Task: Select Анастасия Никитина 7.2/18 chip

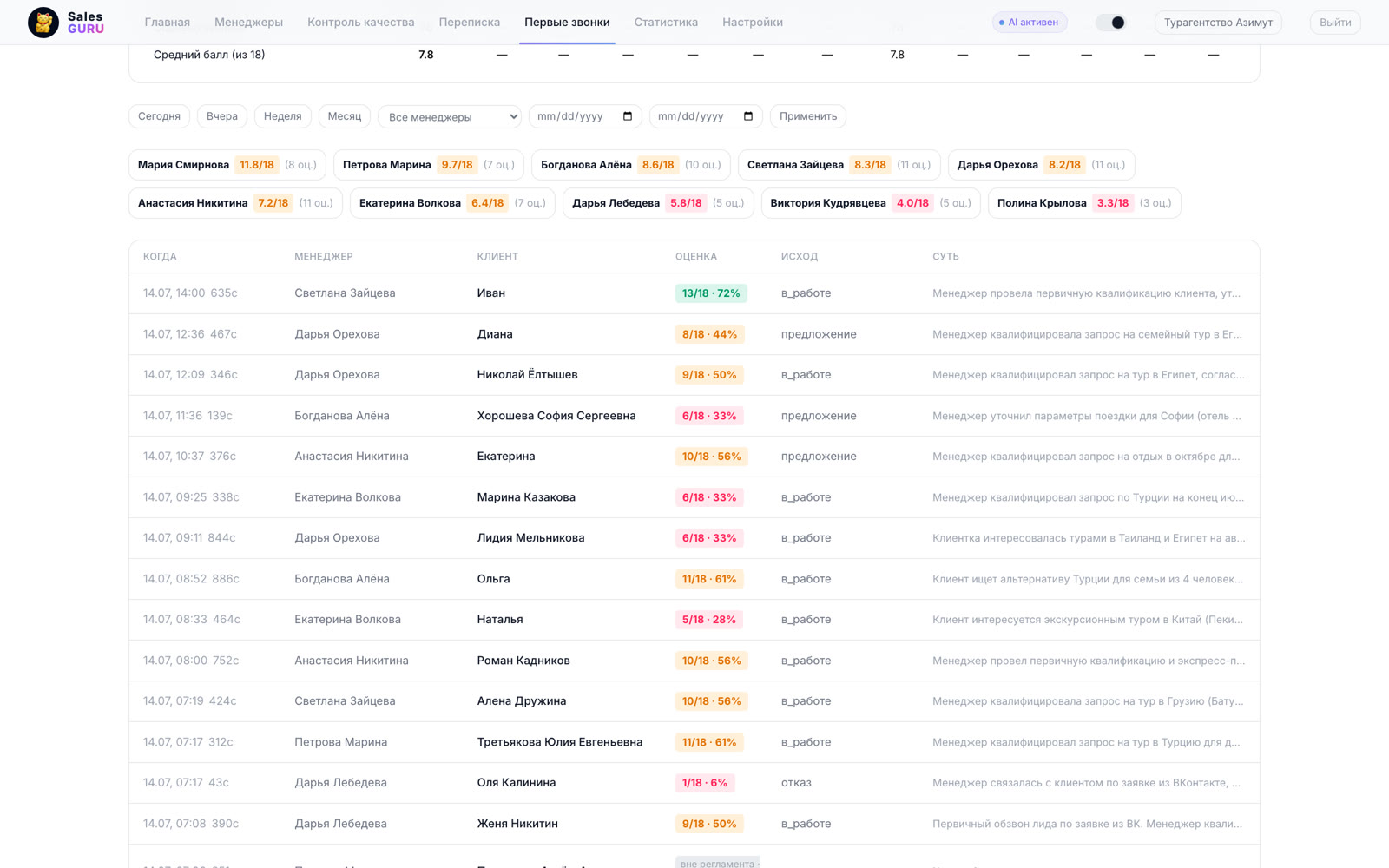Action: point(235,203)
